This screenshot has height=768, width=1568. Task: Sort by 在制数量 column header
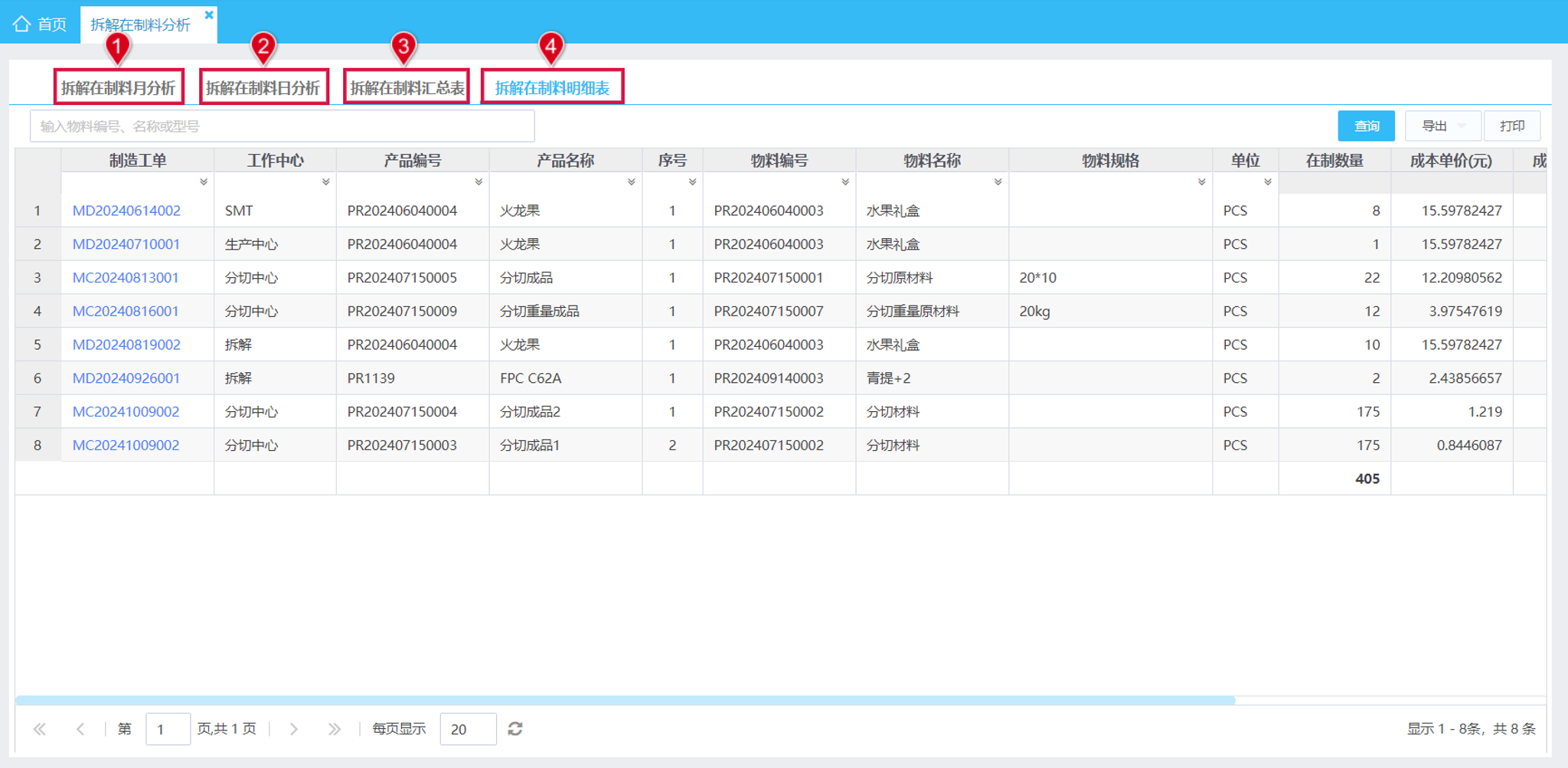coord(1334,160)
